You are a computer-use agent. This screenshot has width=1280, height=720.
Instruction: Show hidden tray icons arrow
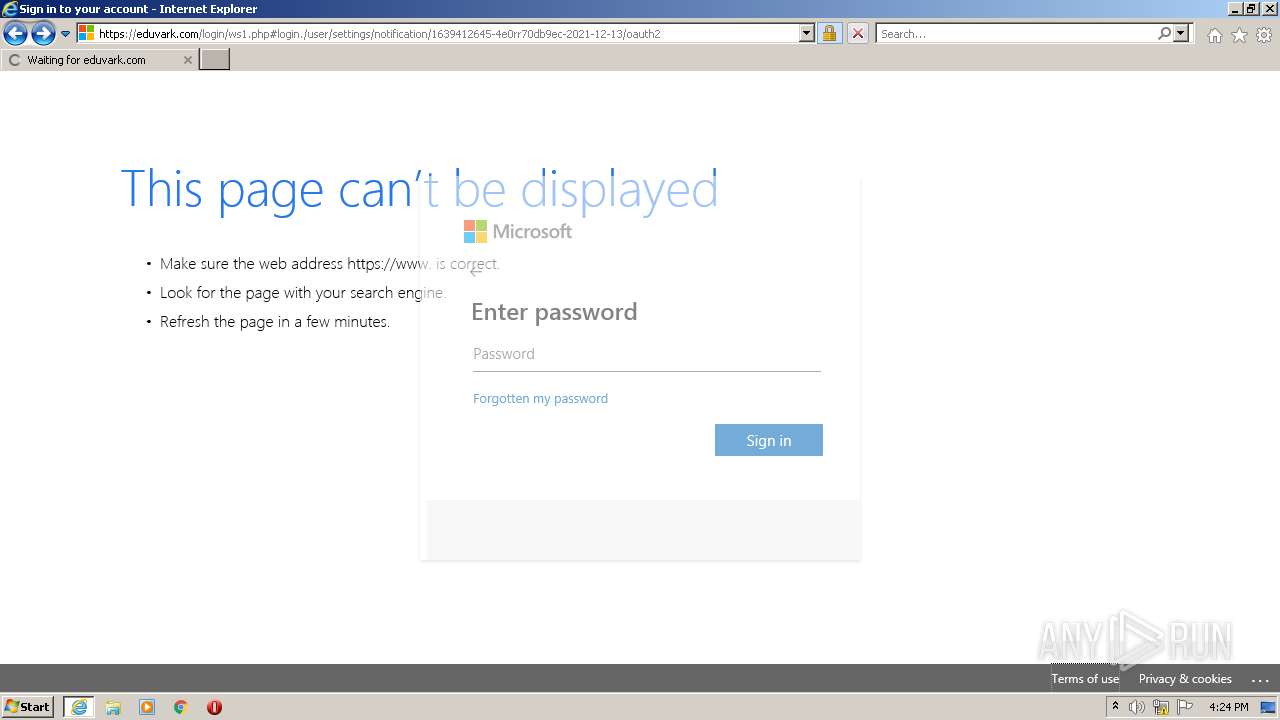point(1115,707)
